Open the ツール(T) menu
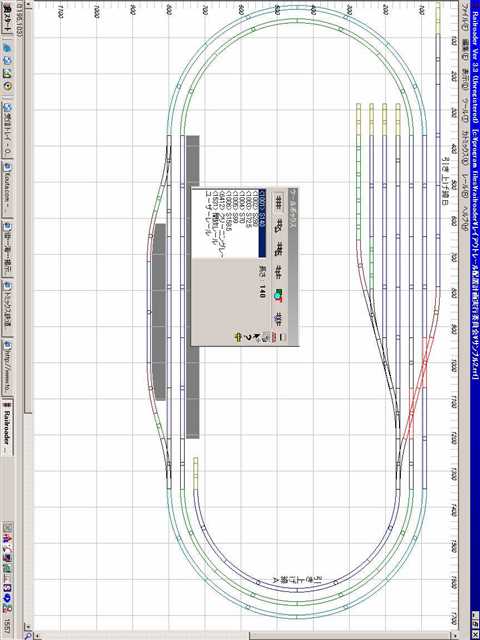The width and height of the screenshot is (480, 640). [464, 111]
